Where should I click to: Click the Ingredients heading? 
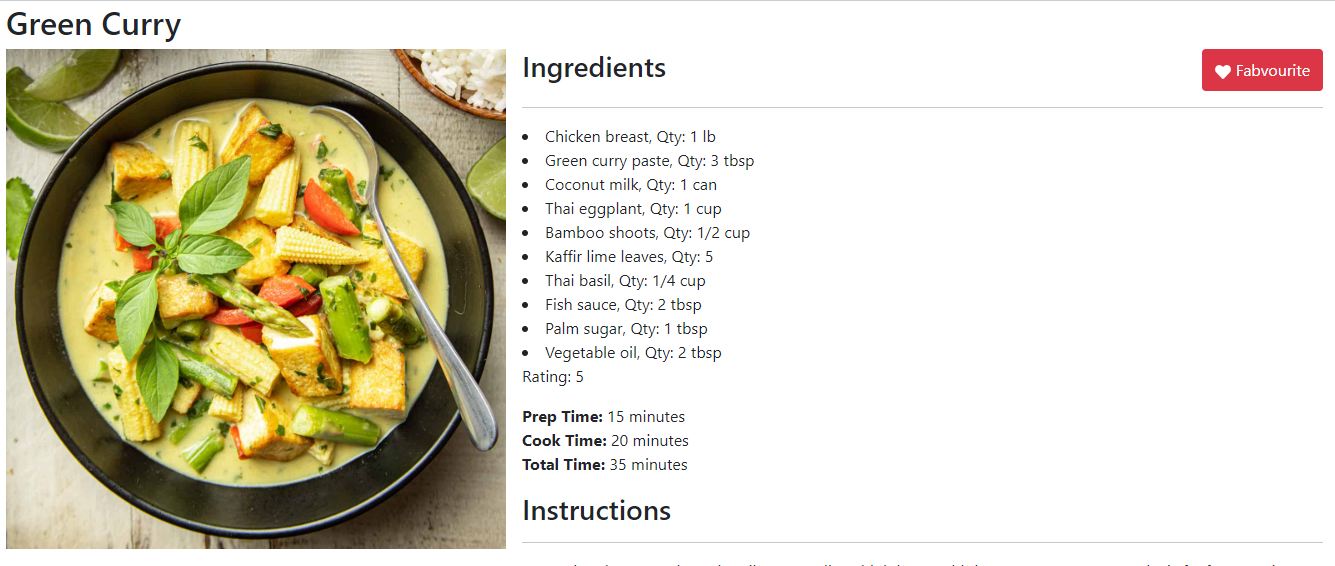tap(594, 68)
